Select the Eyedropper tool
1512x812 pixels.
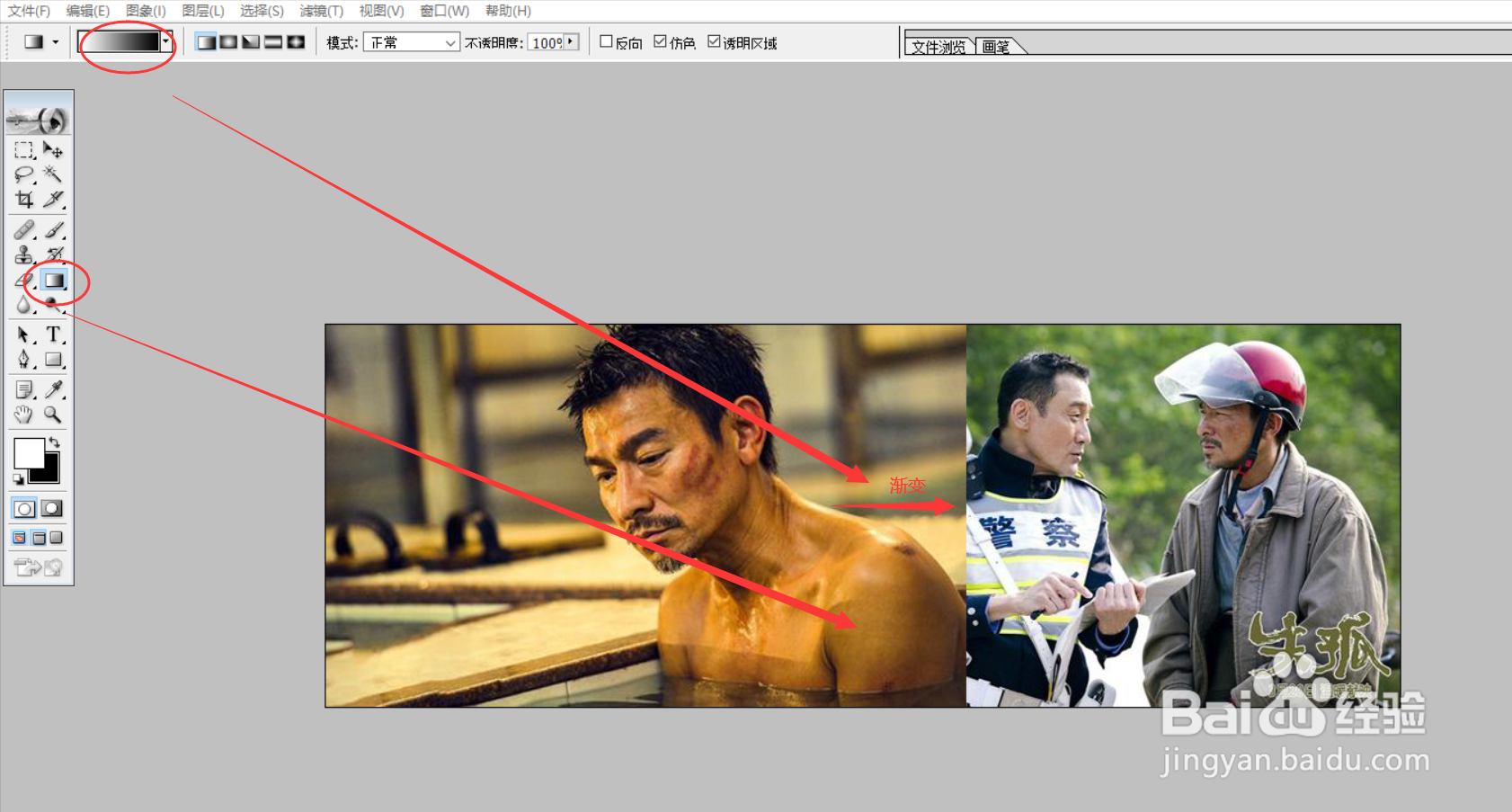53,389
